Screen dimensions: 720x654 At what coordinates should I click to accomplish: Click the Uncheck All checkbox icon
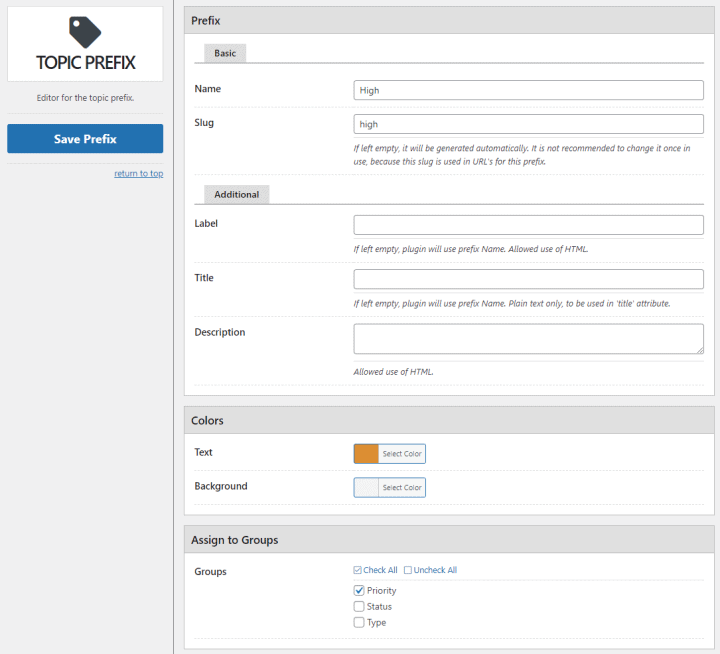[408, 570]
